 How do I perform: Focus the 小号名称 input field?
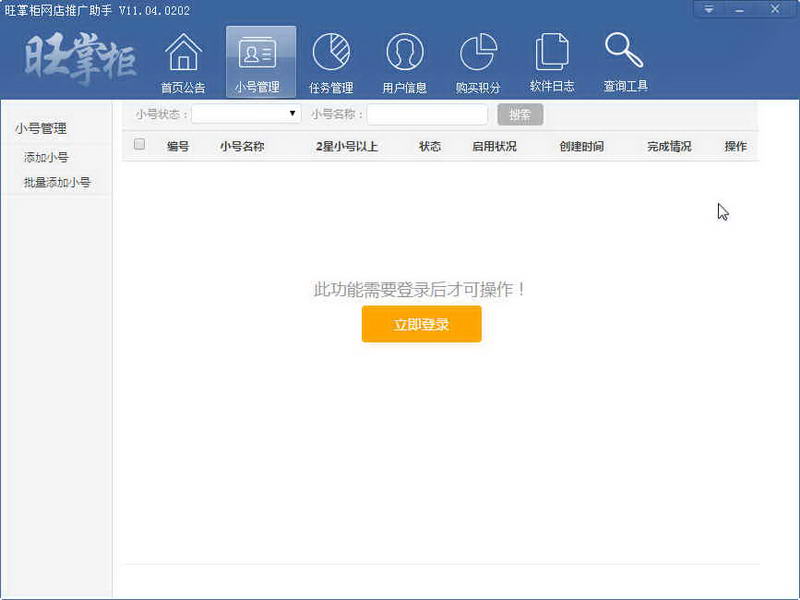coord(427,114)
